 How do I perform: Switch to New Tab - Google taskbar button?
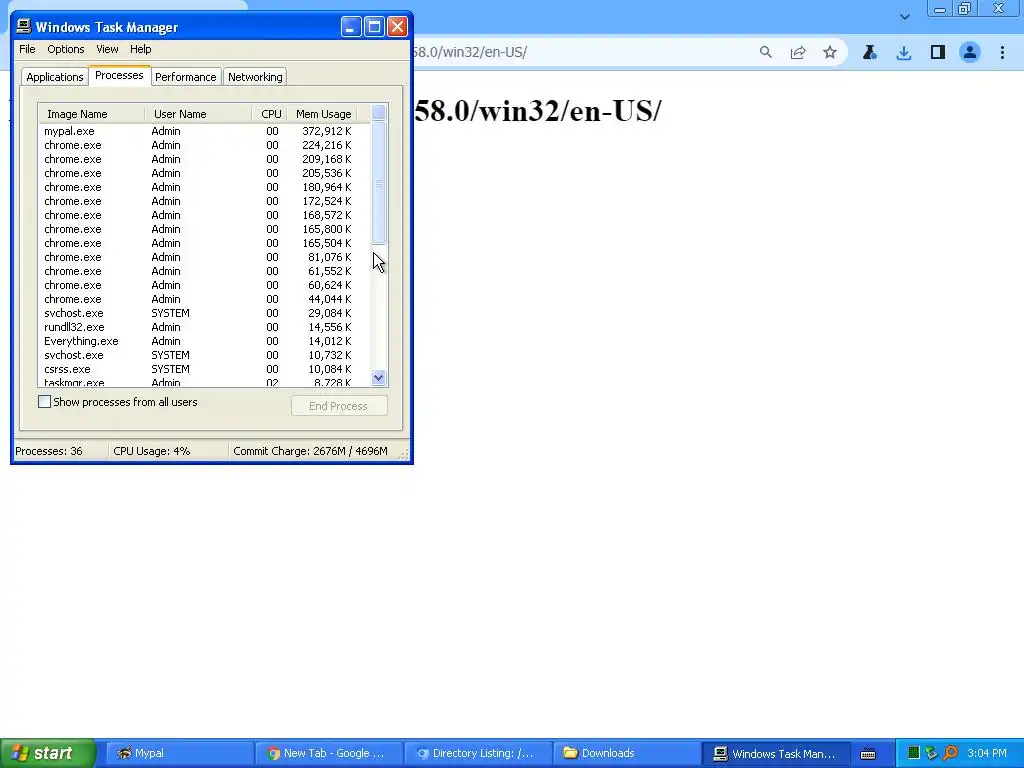point(328,753)
